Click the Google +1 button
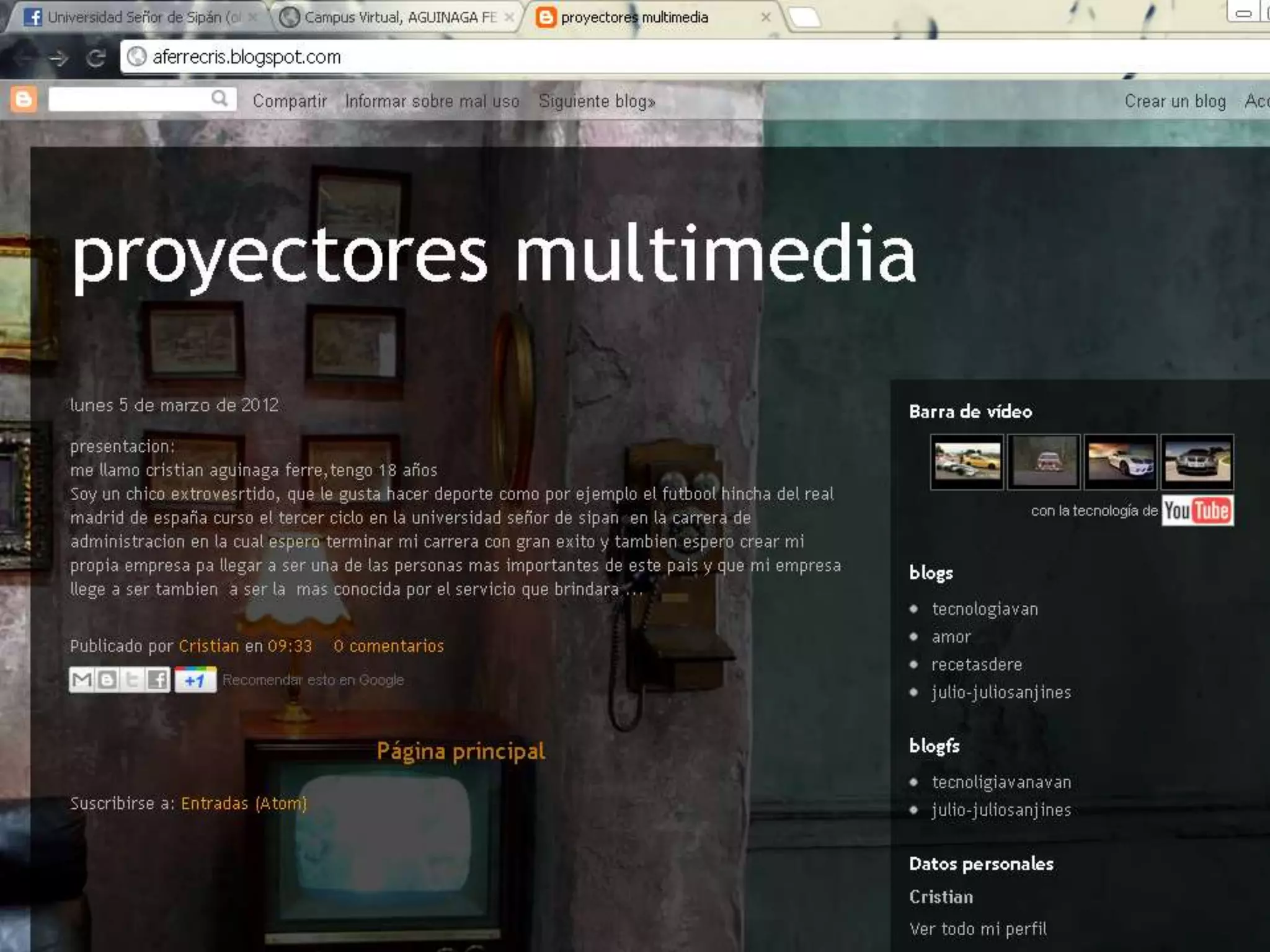This screenshot has height=952, width=1270. point(195,681)
